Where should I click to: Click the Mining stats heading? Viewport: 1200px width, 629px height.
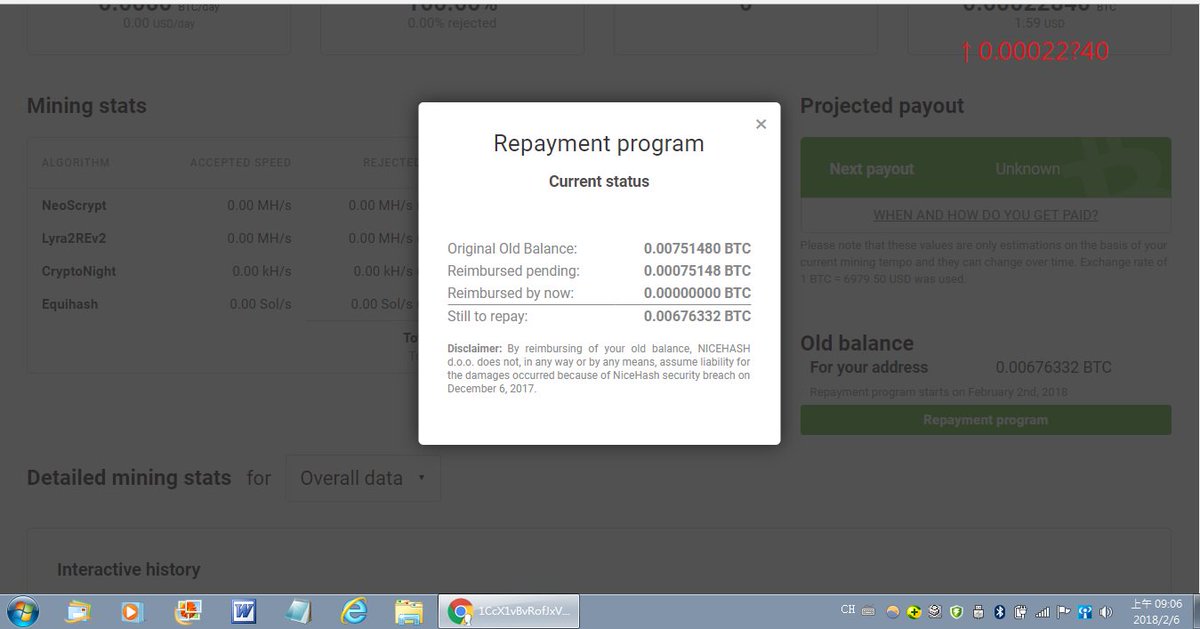[x=87, y=106]
